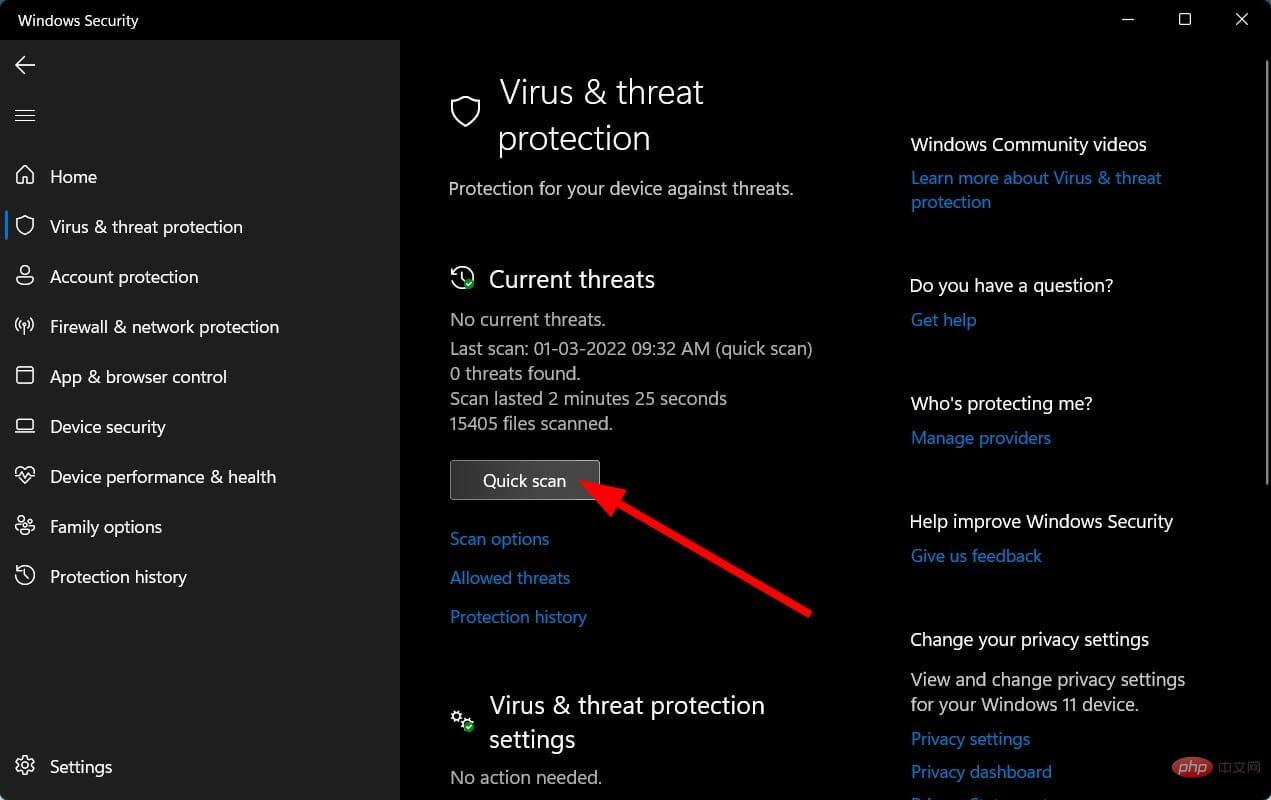
Task: Open the Manage providers link
Action: [980, 438]
